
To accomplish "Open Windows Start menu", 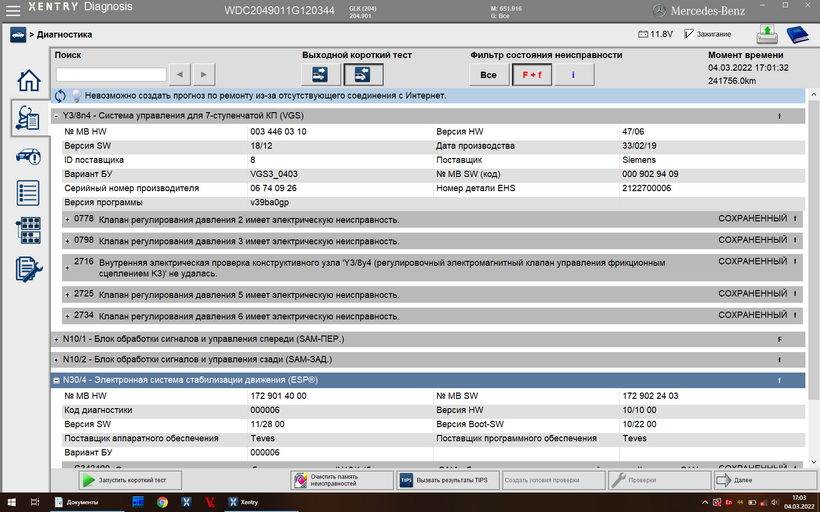I will coord(11,502).
